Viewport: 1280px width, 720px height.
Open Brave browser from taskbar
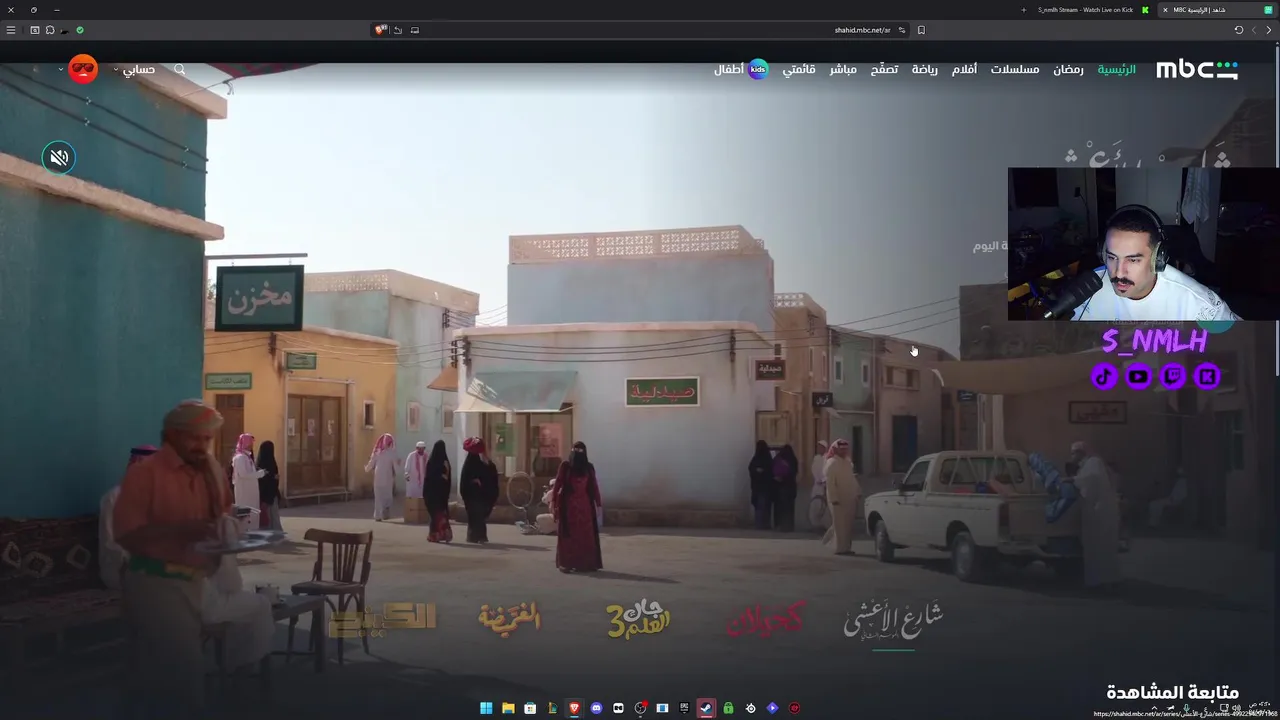pos(574,708)
